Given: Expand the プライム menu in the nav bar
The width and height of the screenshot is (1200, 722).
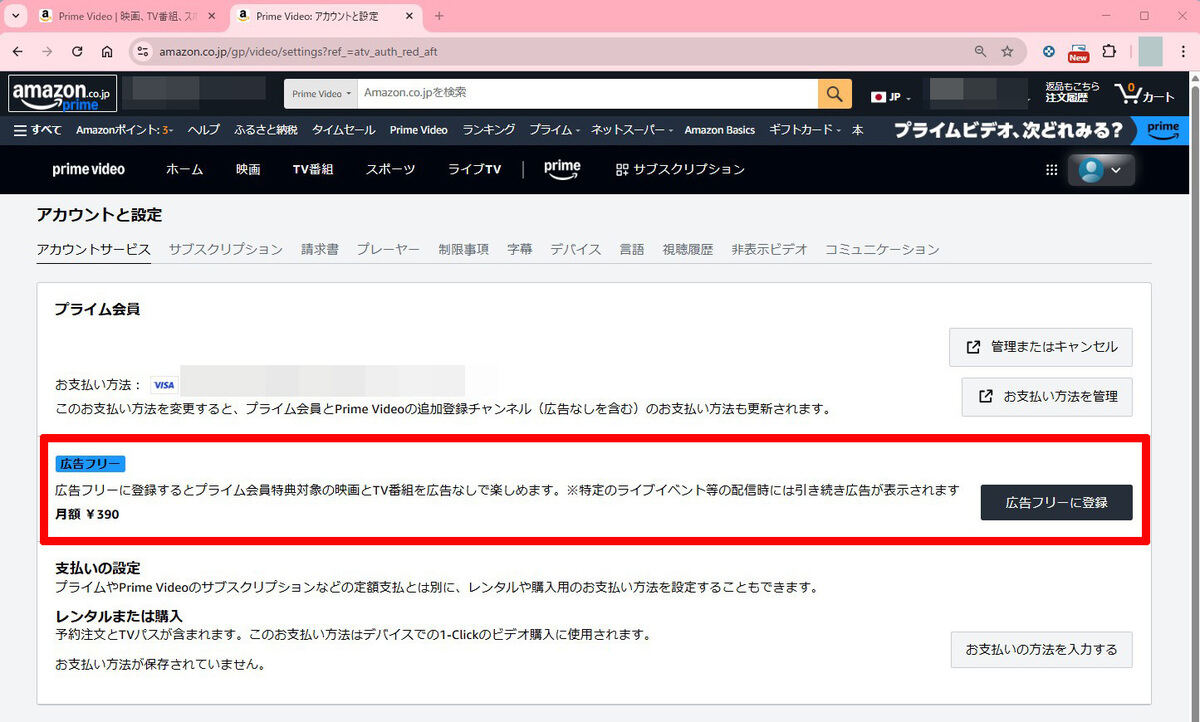Looking at the screenshot, I should click(x=554, y=130).
